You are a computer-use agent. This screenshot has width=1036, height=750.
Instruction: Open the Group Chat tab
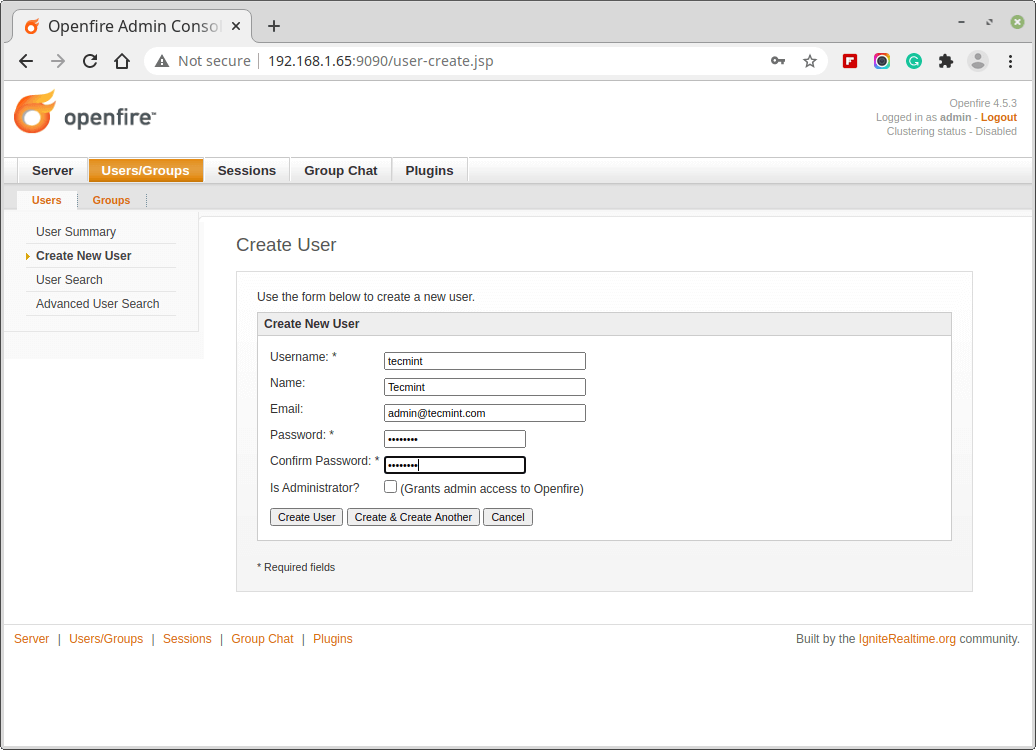click(341, 171)
